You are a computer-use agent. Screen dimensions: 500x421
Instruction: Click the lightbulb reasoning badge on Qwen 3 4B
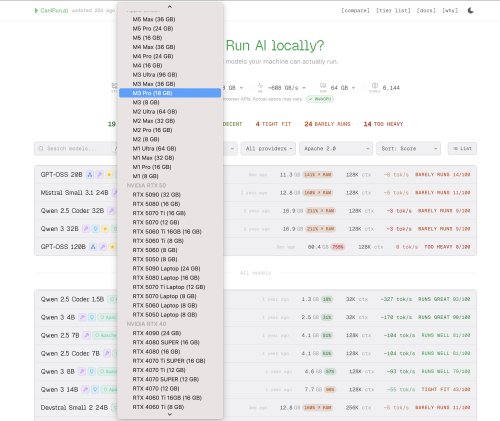(92, 317)
